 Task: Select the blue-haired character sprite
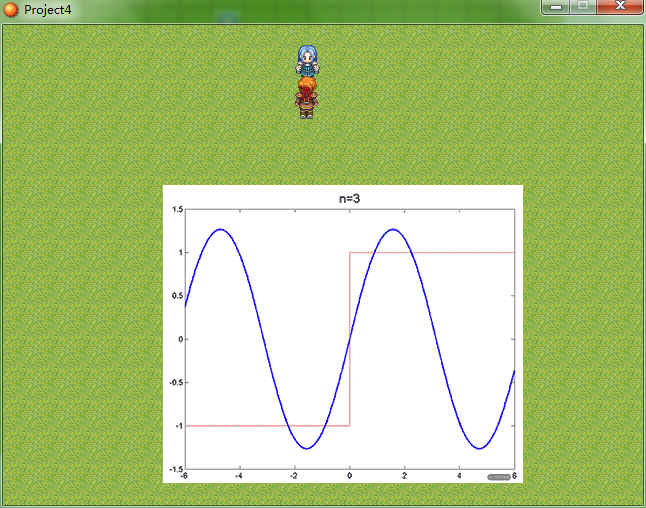click(307, 61)
